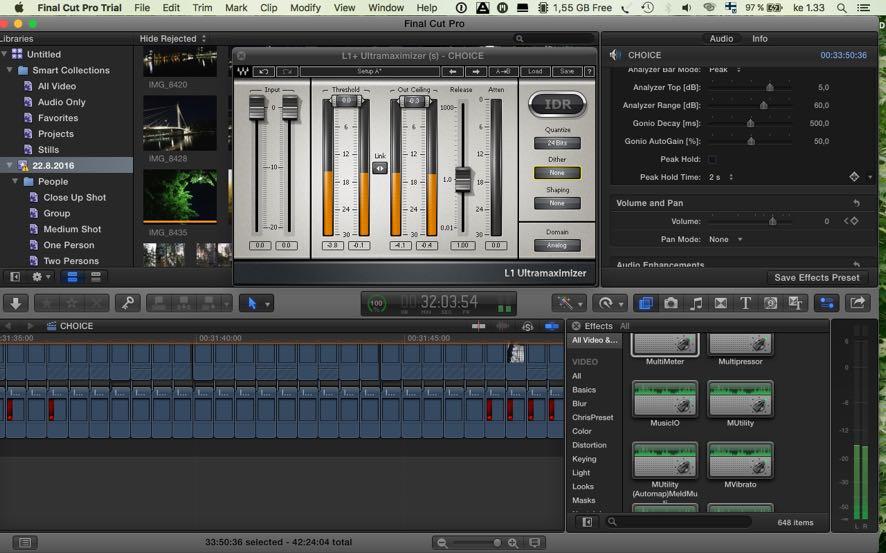Adjust the Volume slider in inspector

click(772, 221)
